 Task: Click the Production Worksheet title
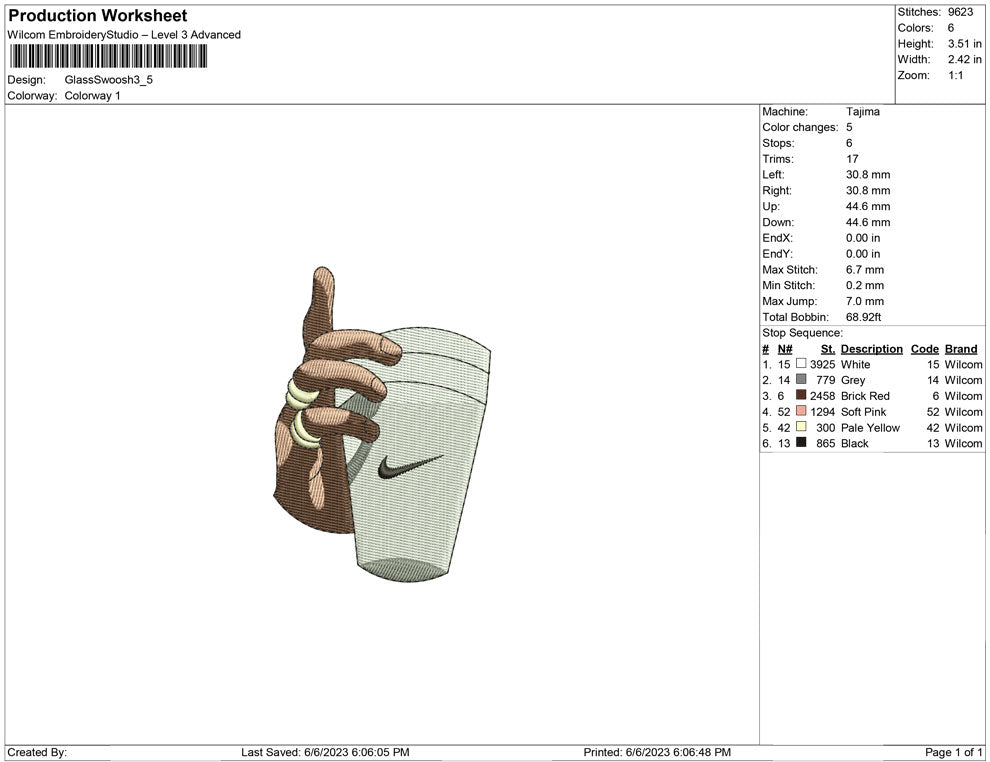98,16
